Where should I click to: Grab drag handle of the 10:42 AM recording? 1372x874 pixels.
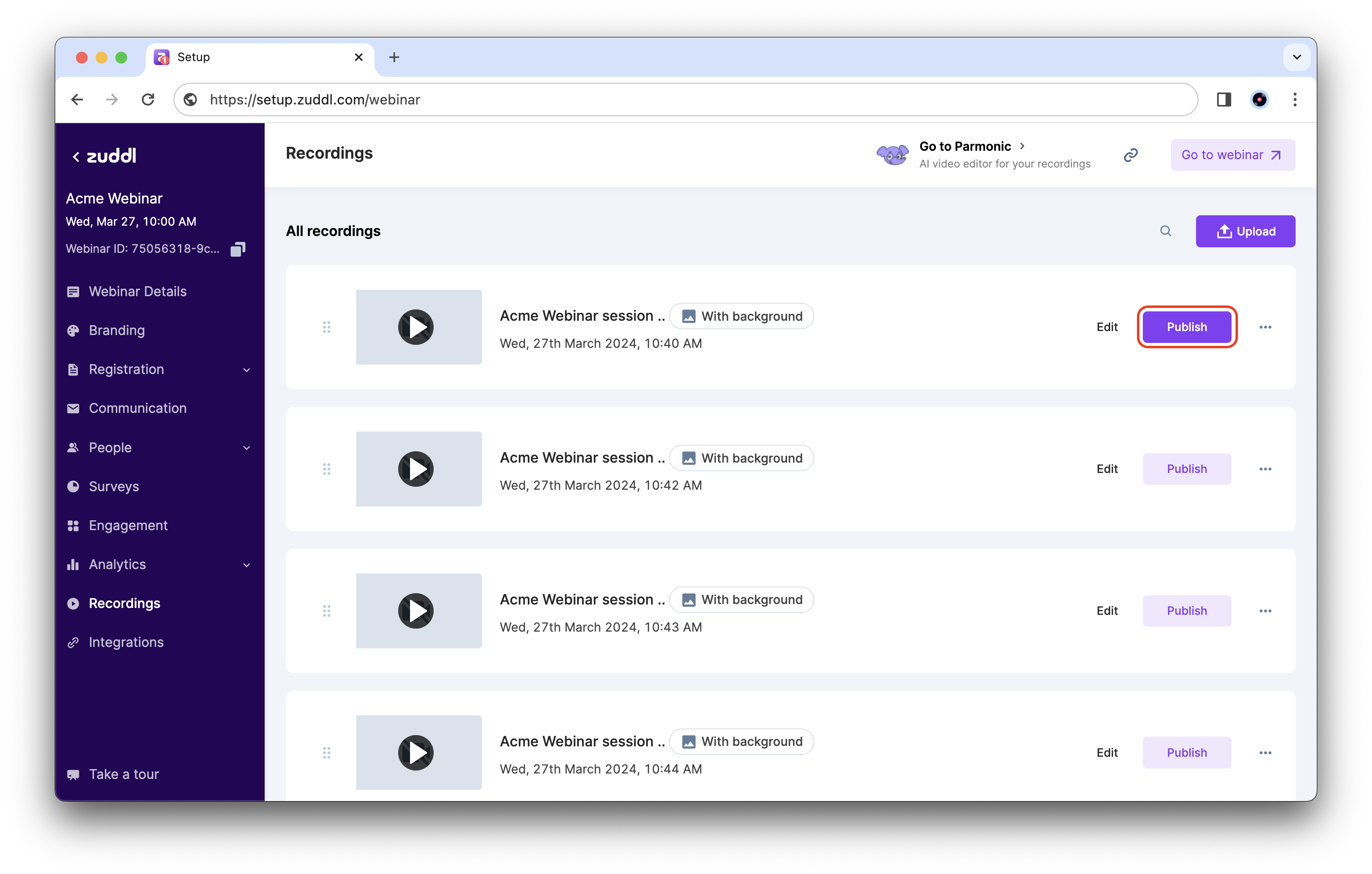pyautogui.click(x=326, y=469)
